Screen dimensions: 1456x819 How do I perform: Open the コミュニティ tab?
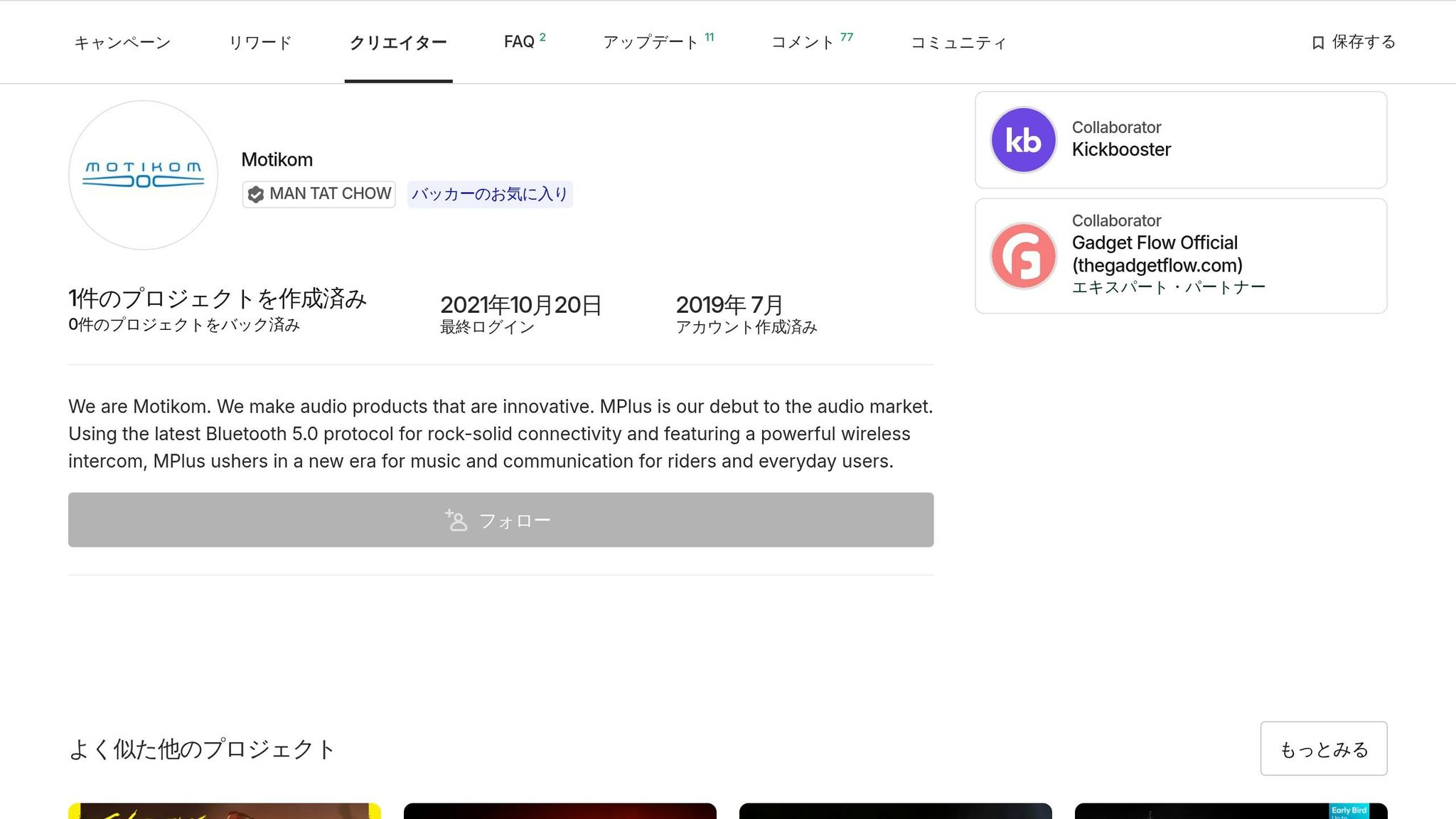[958, 43]
